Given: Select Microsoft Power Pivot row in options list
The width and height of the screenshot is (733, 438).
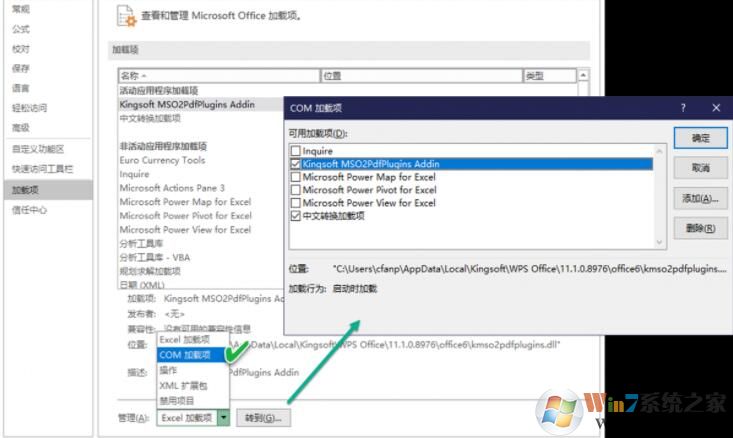Looking at the screenshot, I should [x=186, y=215].
